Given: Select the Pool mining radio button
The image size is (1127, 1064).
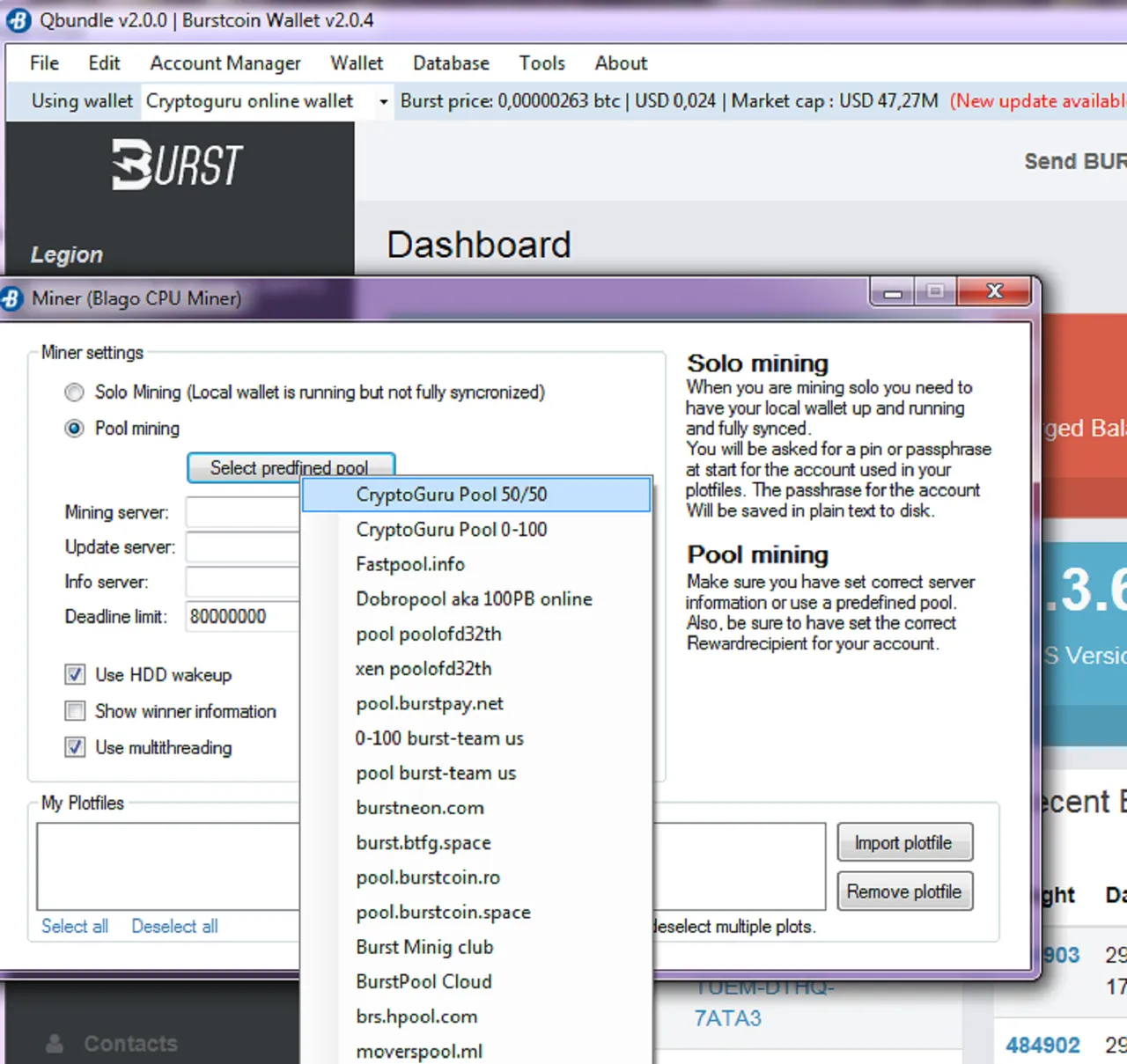Looking at the screenshot, I should 75,429.
